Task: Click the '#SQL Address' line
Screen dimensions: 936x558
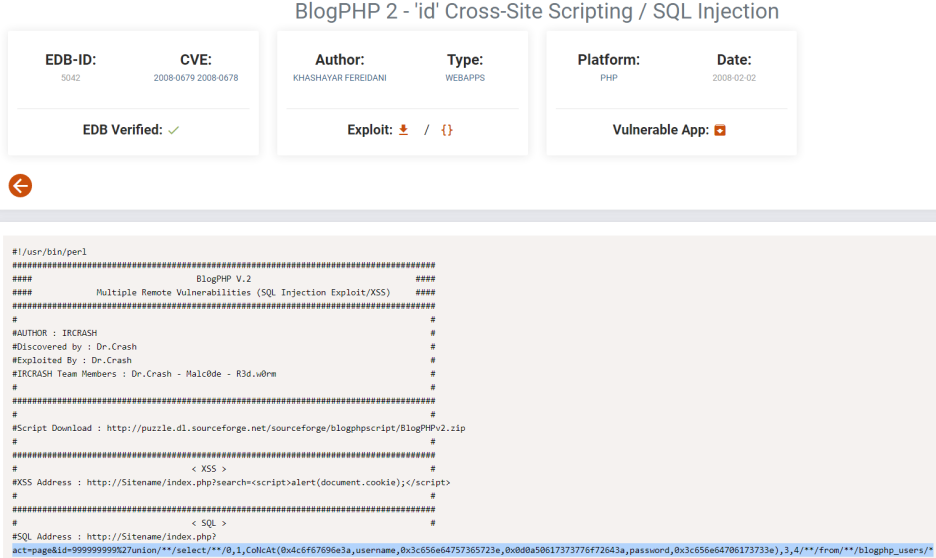Action: (x=114, y=537)
